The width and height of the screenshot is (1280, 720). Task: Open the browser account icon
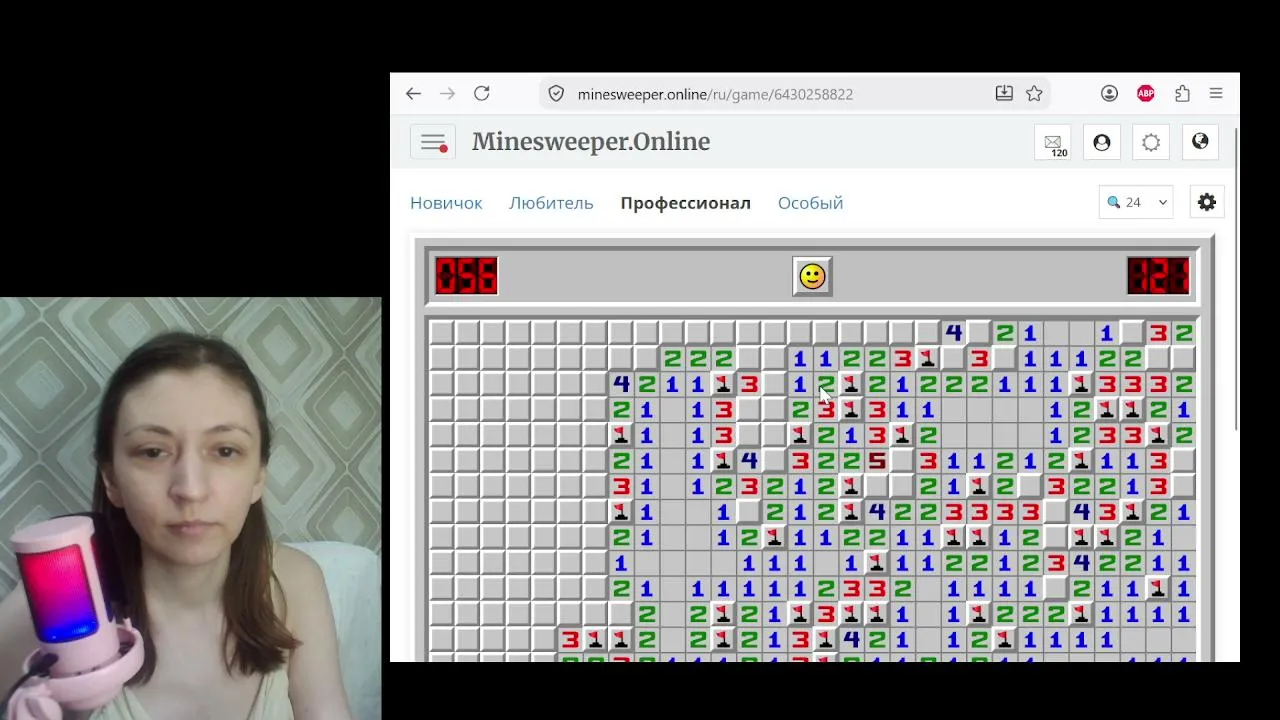click(1109, 94)
